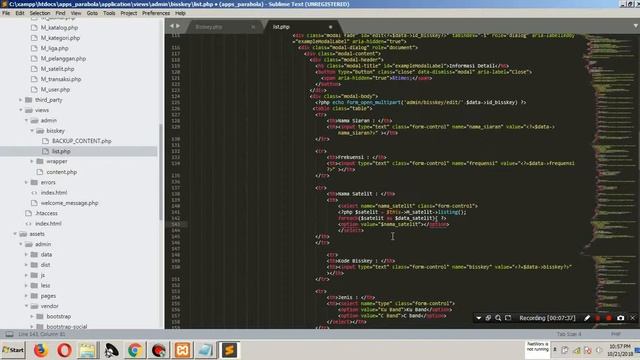640x360 pixels.
Task: Open M_katalog.php in sidebar
Action: (x=59, y=28)
